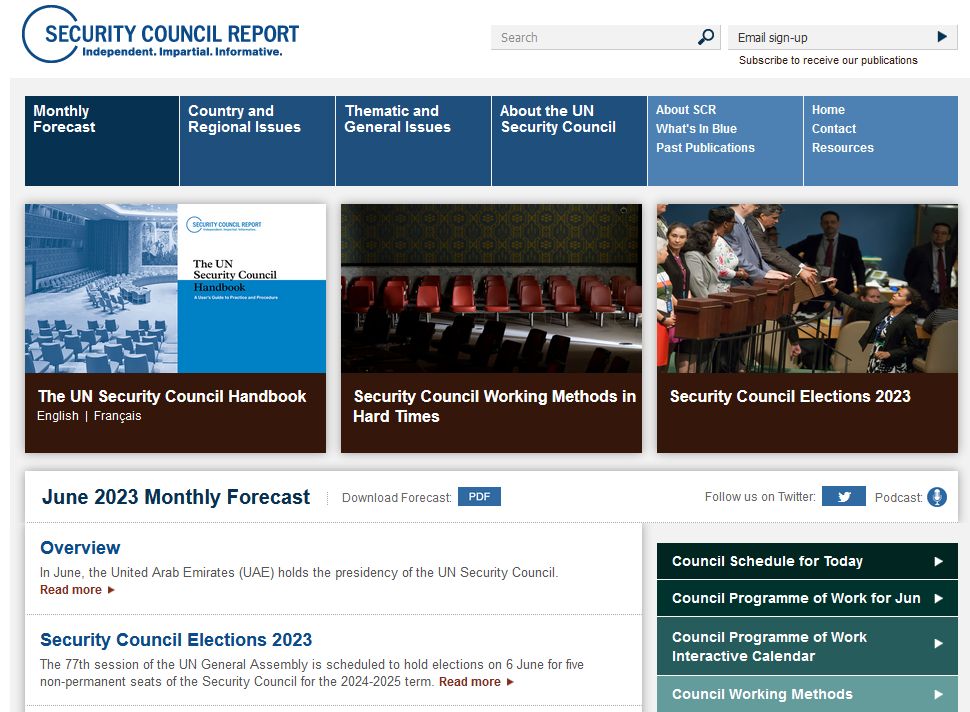Open Country and Regional Issues menu

[257, 141]
